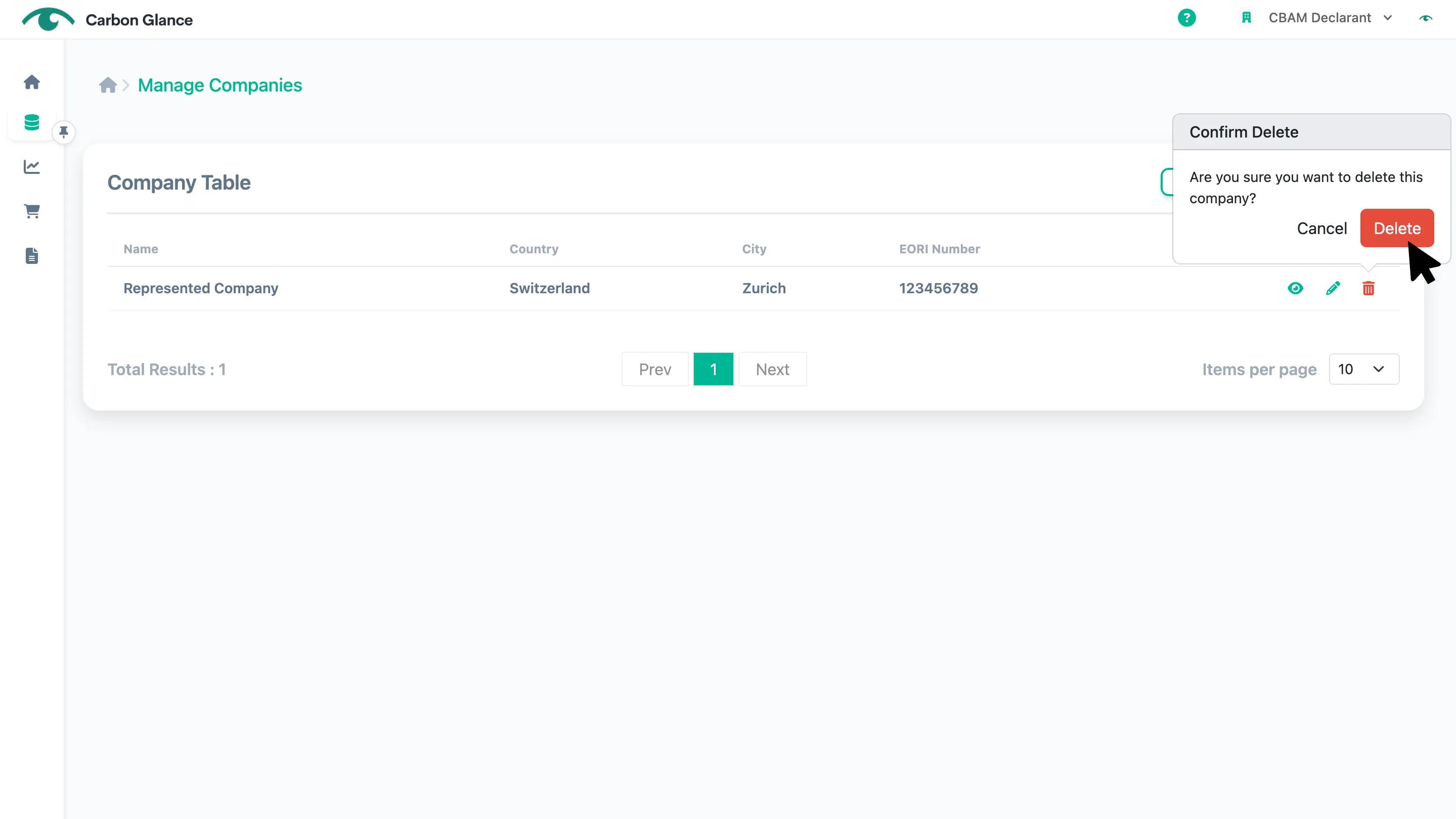Click the Manage Companies breadcrumb link

tap(220, 85)
